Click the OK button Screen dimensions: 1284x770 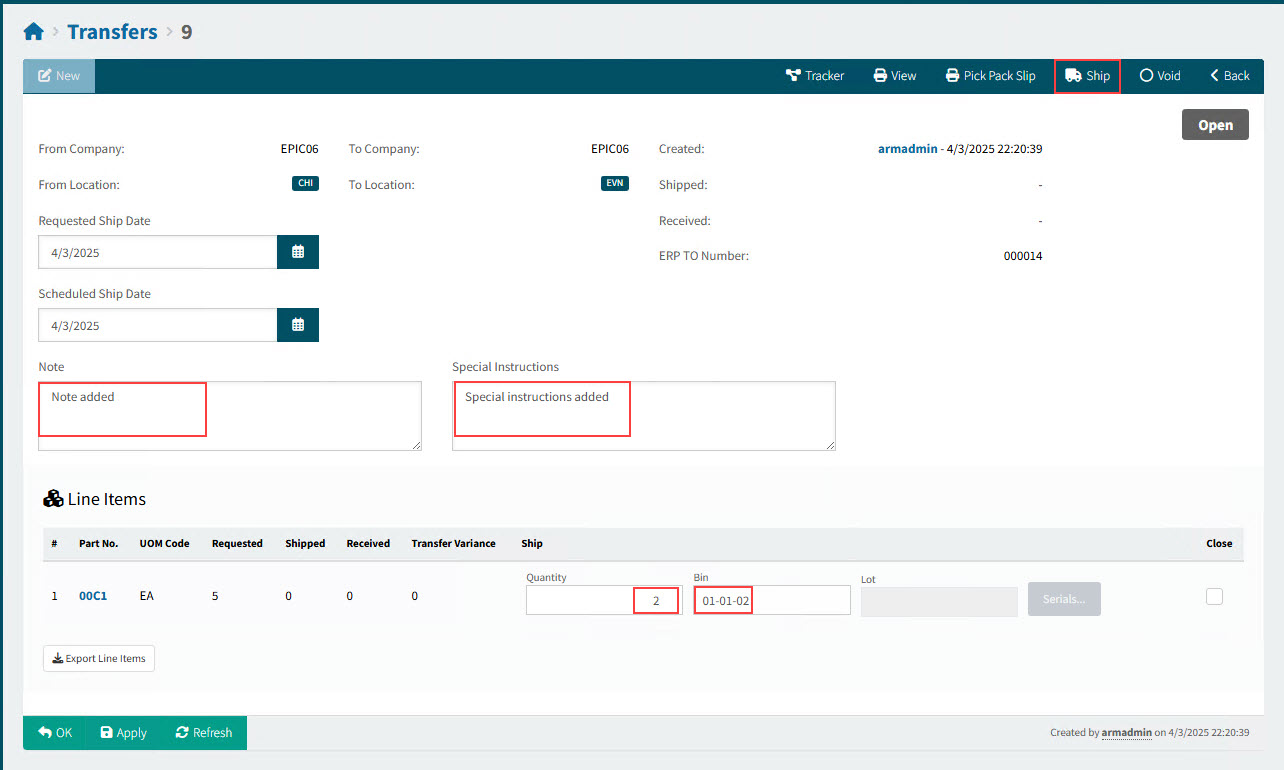click(55, 733)
